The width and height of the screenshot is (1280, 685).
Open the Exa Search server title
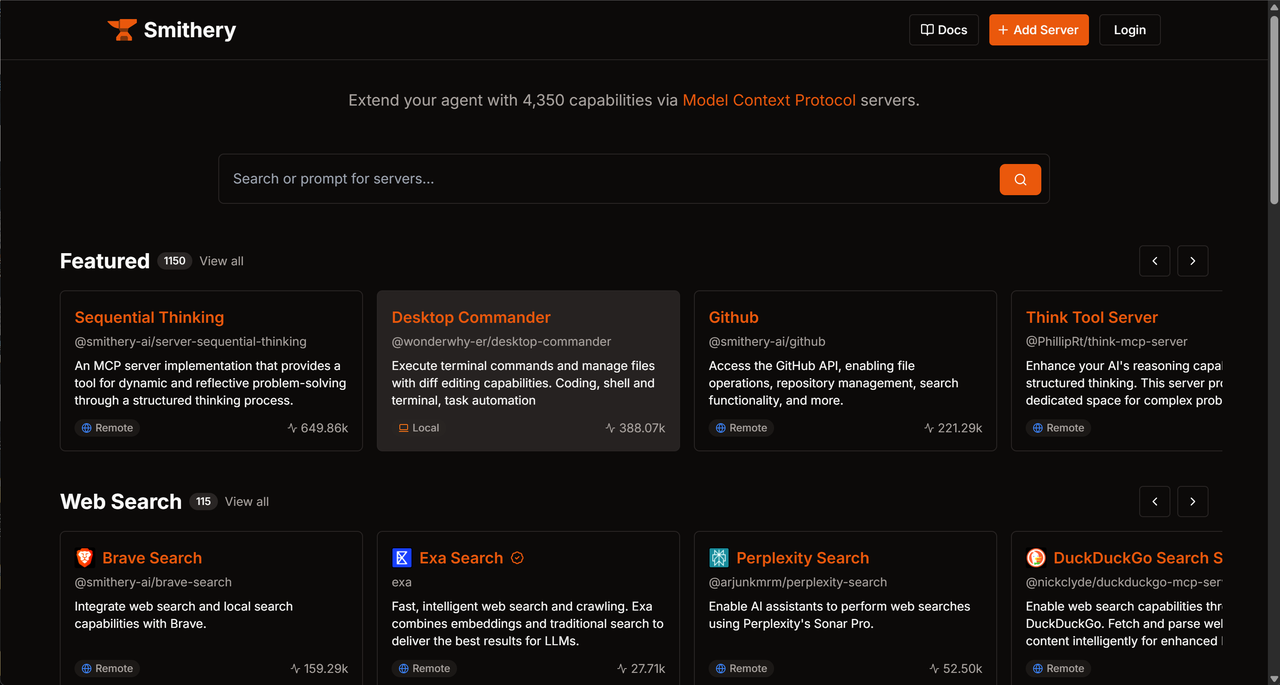click(461, 558)
